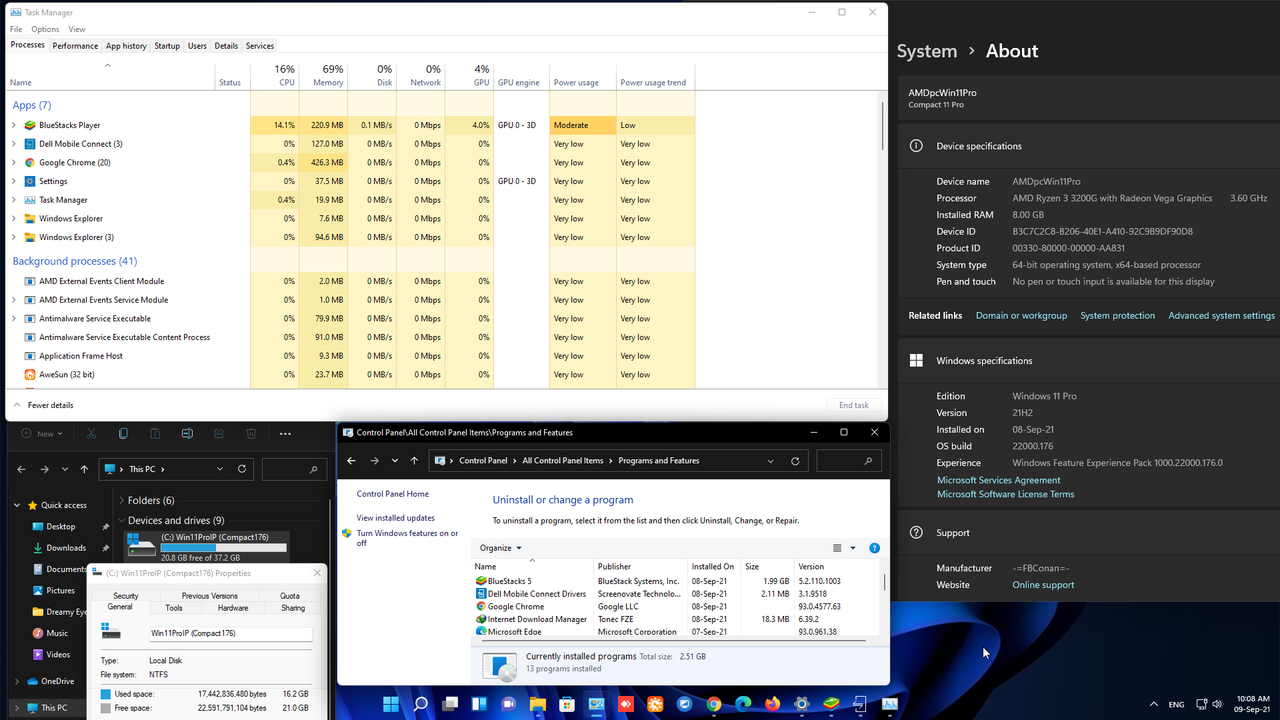Open Firefox icon on taskbar

pos(772,704)
